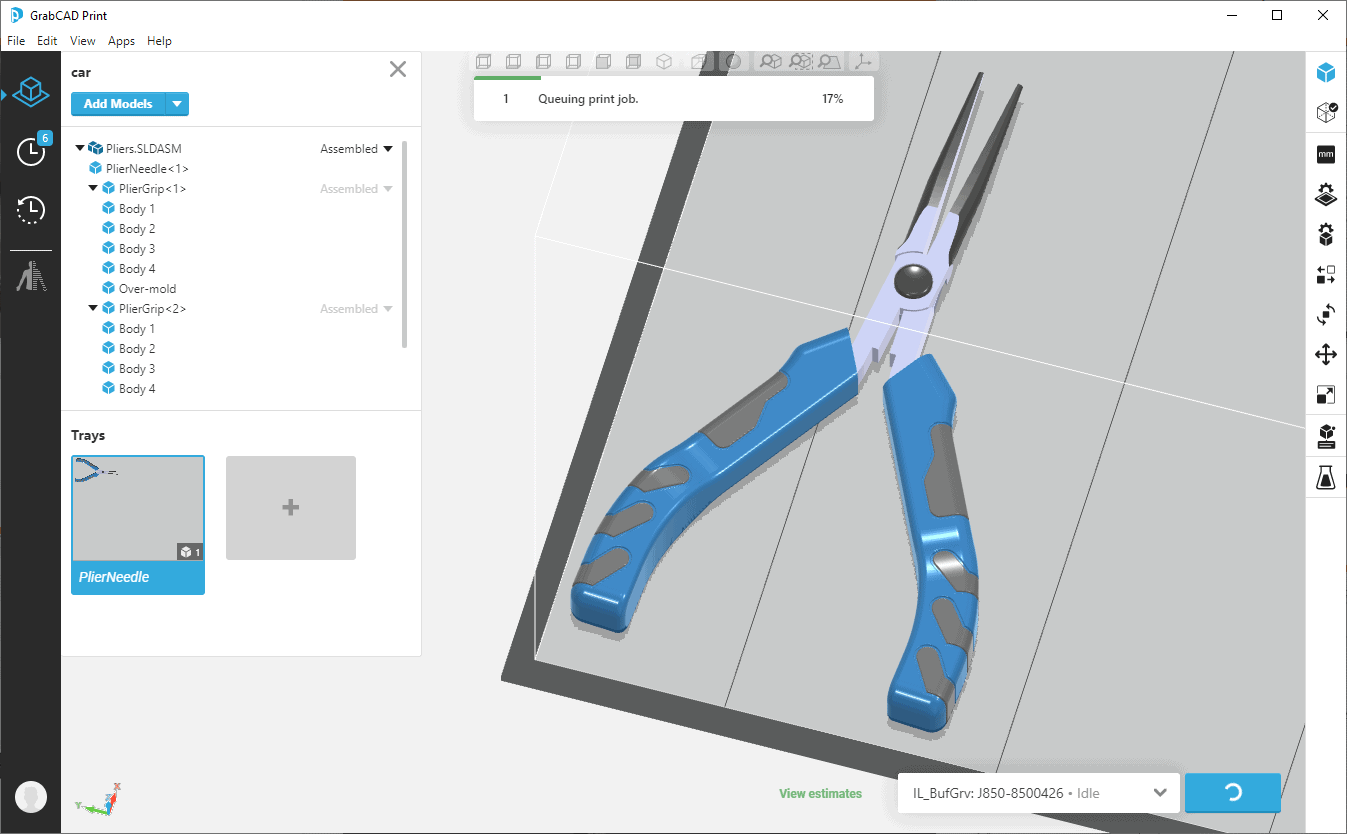This screenshot has height=834, width=1347.
Task: Open Tray settings gear-over-tray icon
Action: pos(1326,195)
